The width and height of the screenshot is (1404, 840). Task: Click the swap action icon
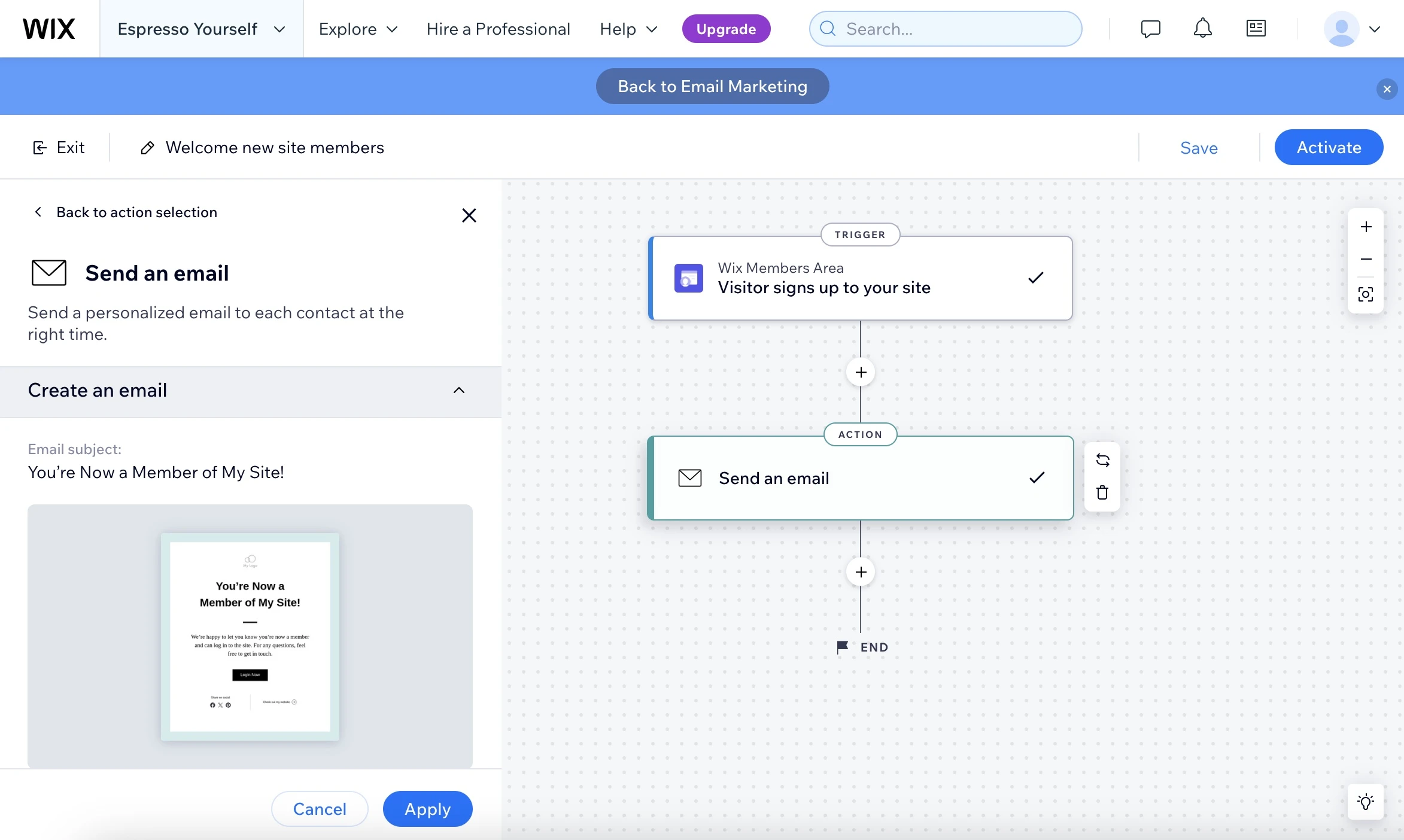click(1102, 459)
